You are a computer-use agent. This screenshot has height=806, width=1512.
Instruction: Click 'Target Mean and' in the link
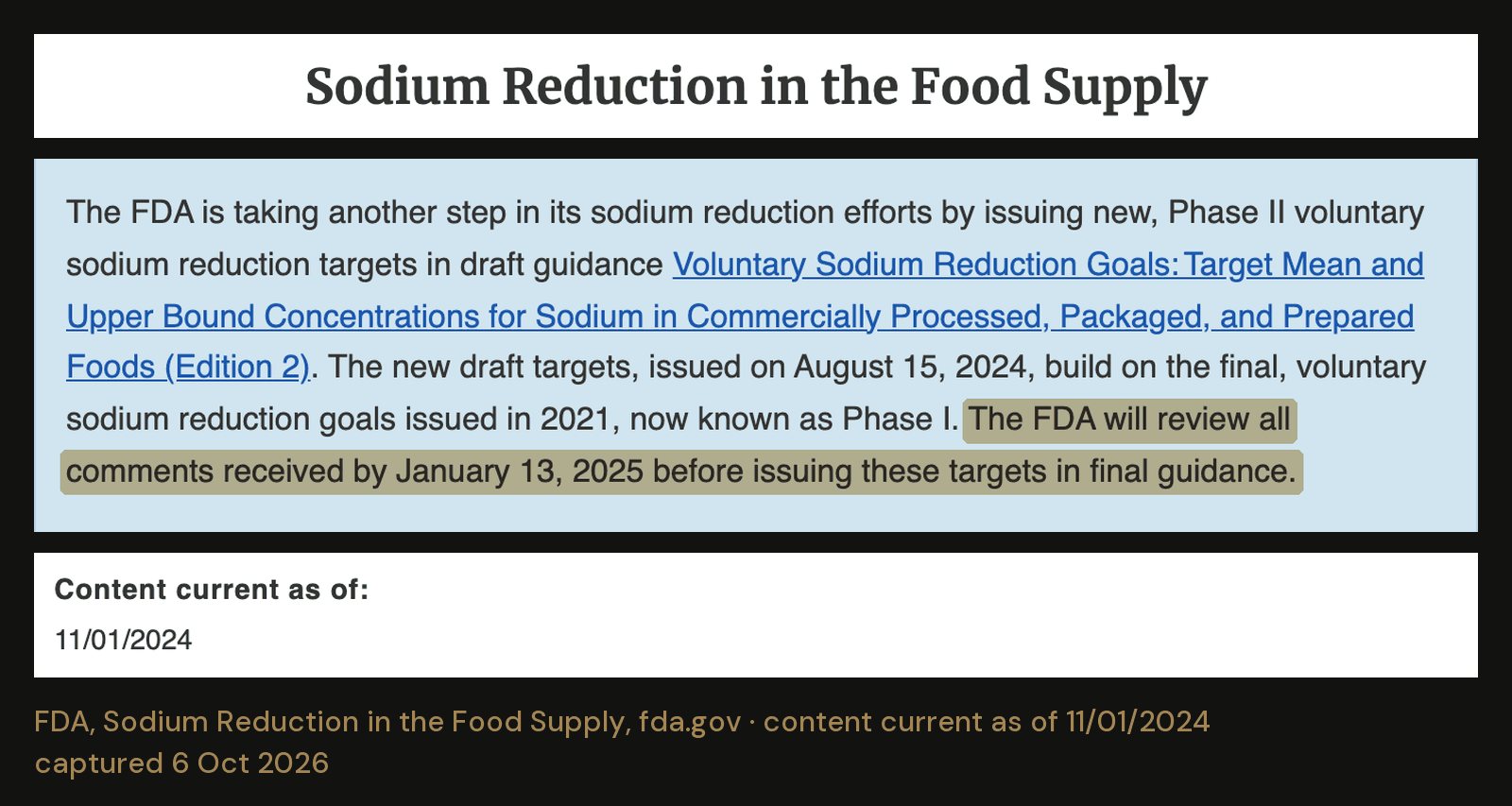click(x=1304, y=265)
